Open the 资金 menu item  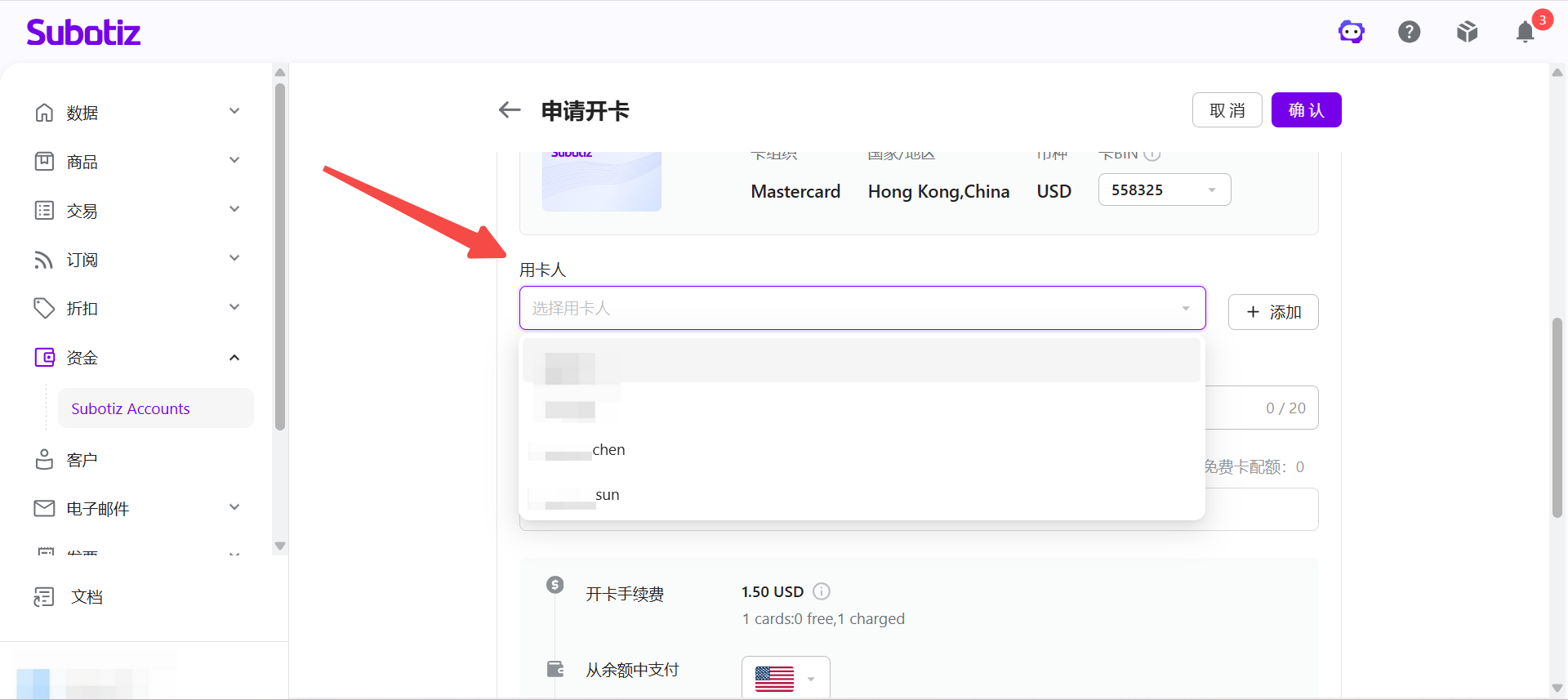tap(82, 358)
